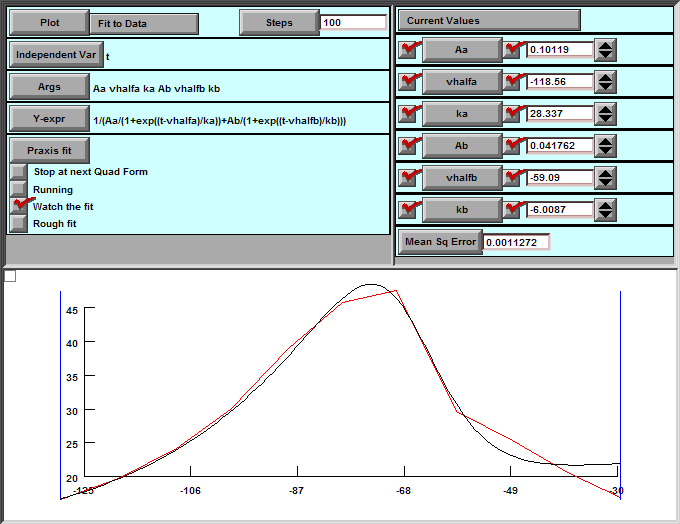Image resolution: width=680 pixels, height=524 pixels.
Task: Click the Args button
Action: coord(49,87)
